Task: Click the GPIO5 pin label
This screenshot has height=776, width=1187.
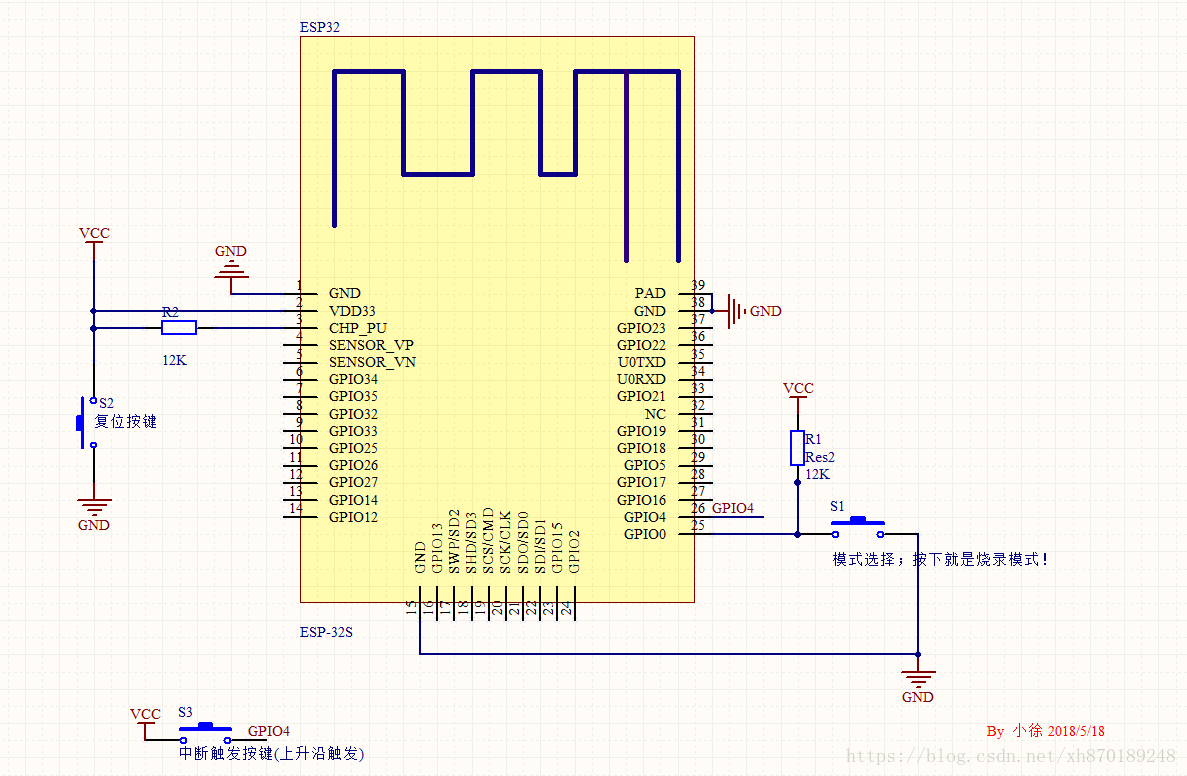Action: click(x=645, y=465)
